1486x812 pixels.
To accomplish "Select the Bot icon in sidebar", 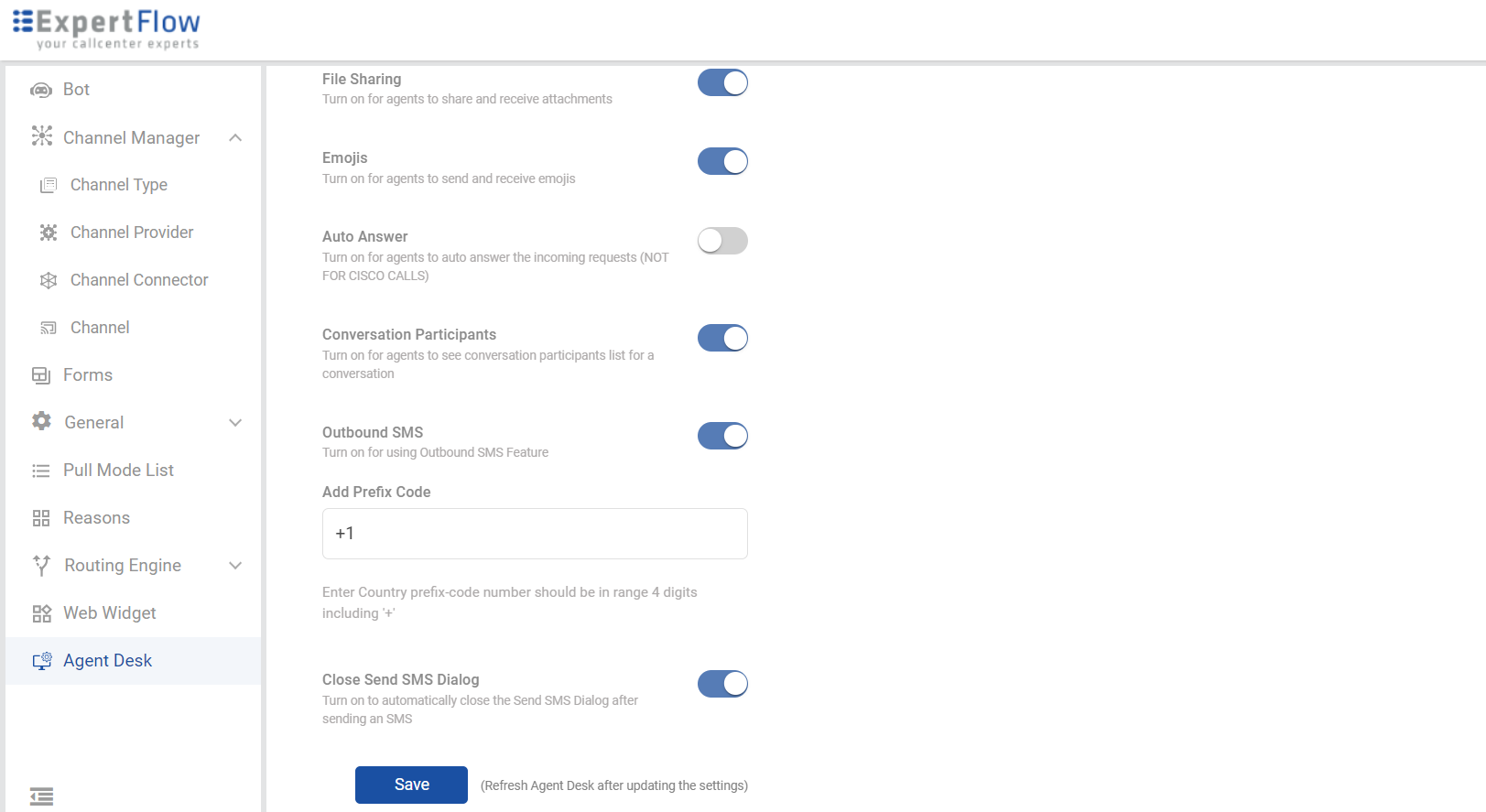I will point(41,89).
